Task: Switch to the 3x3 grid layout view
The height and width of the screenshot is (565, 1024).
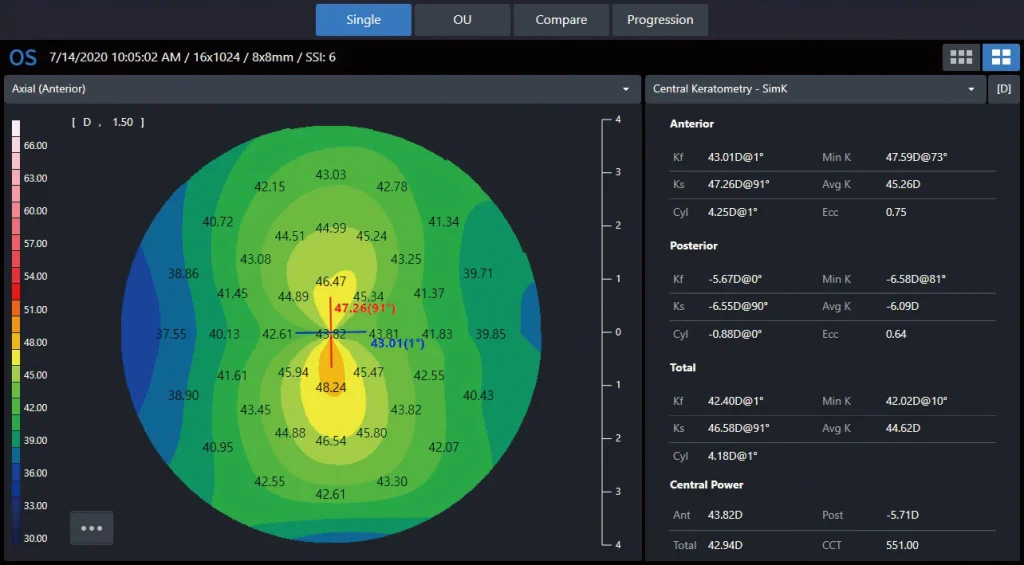Action: click(961, 57)
